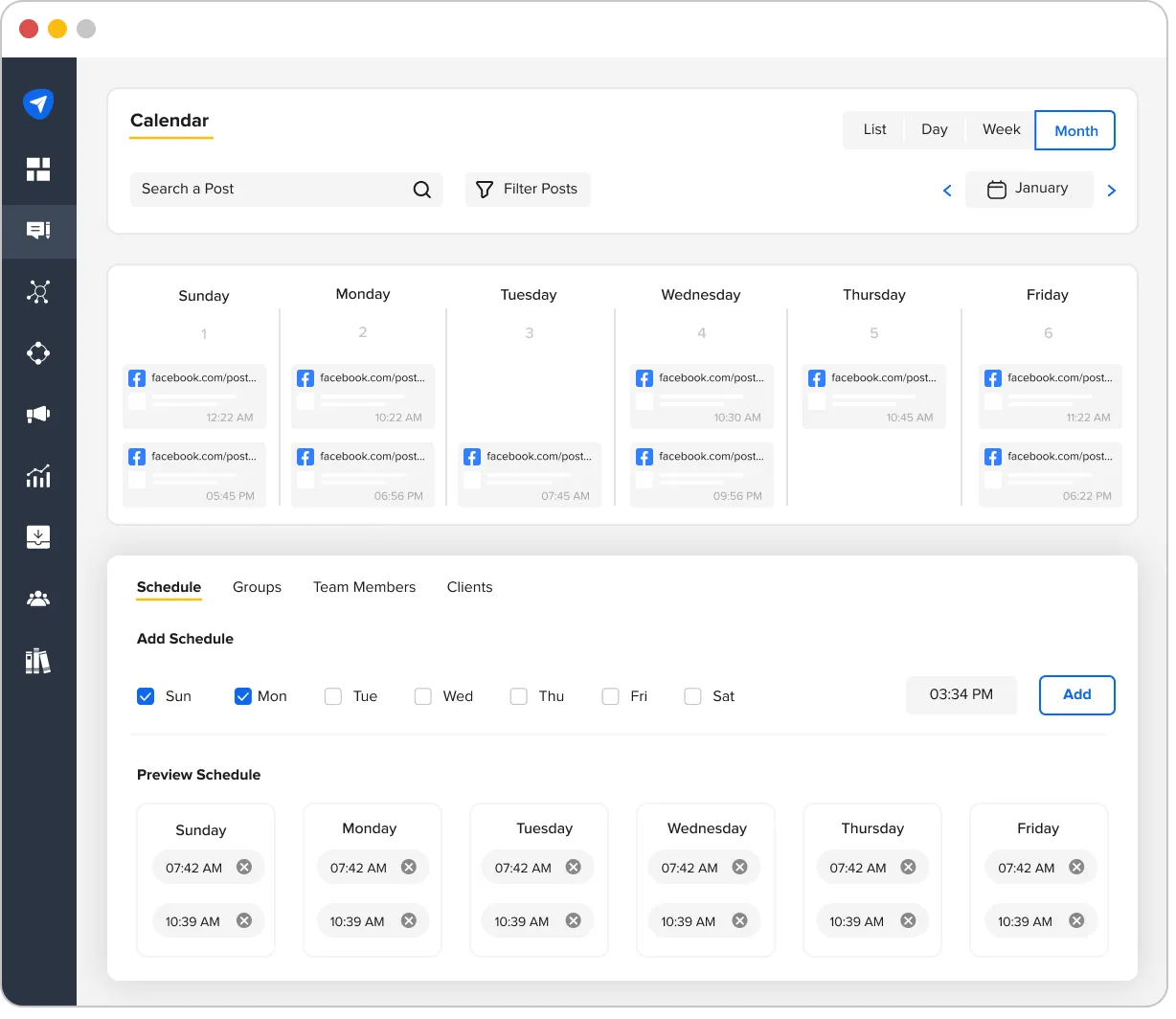This screenshot has height=1019, width=1176.
Task: Click the next-month chevron arrow
Action: pos(1111,190)
